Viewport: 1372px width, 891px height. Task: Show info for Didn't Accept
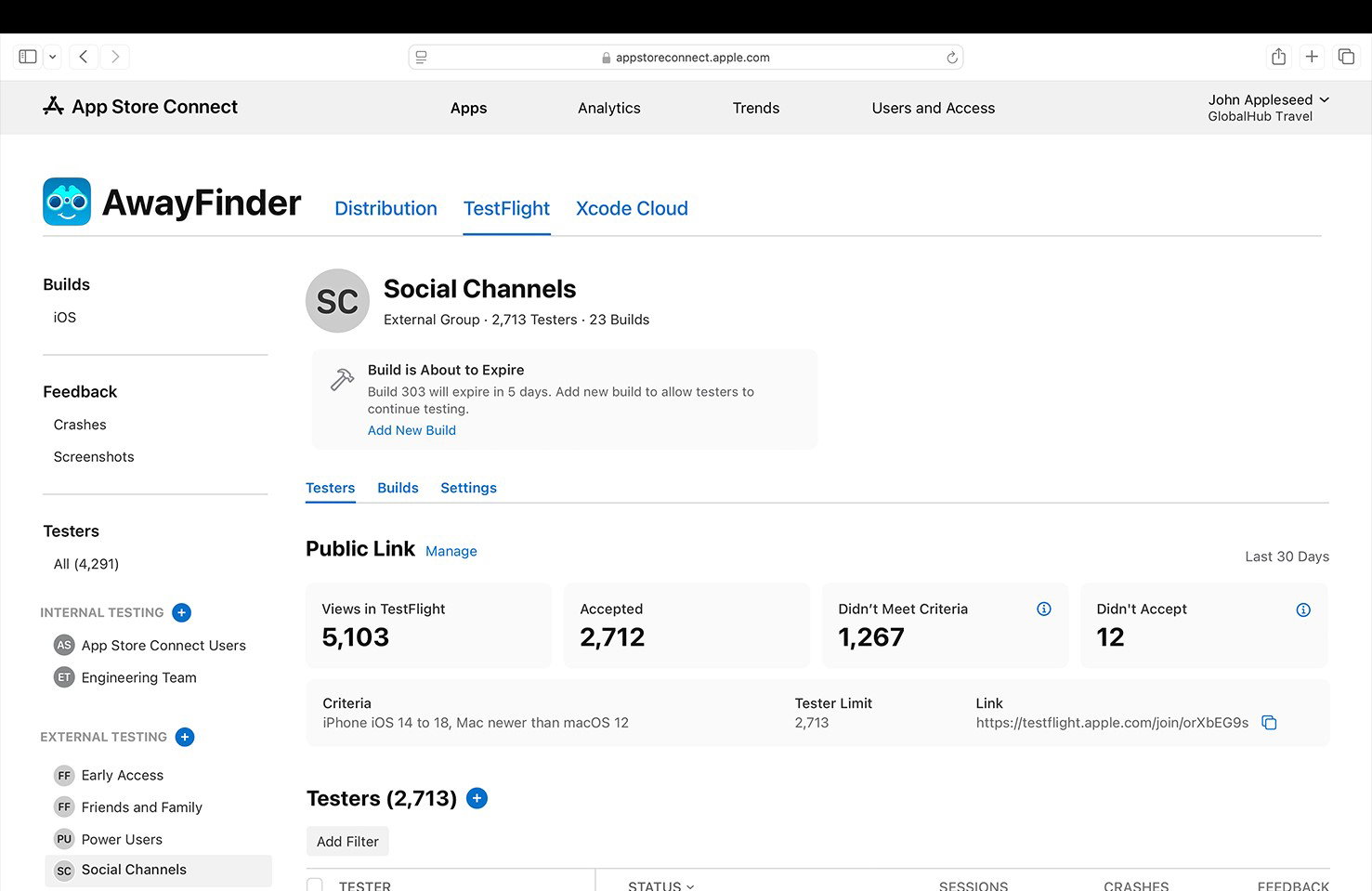click(x=1303, y=609)
